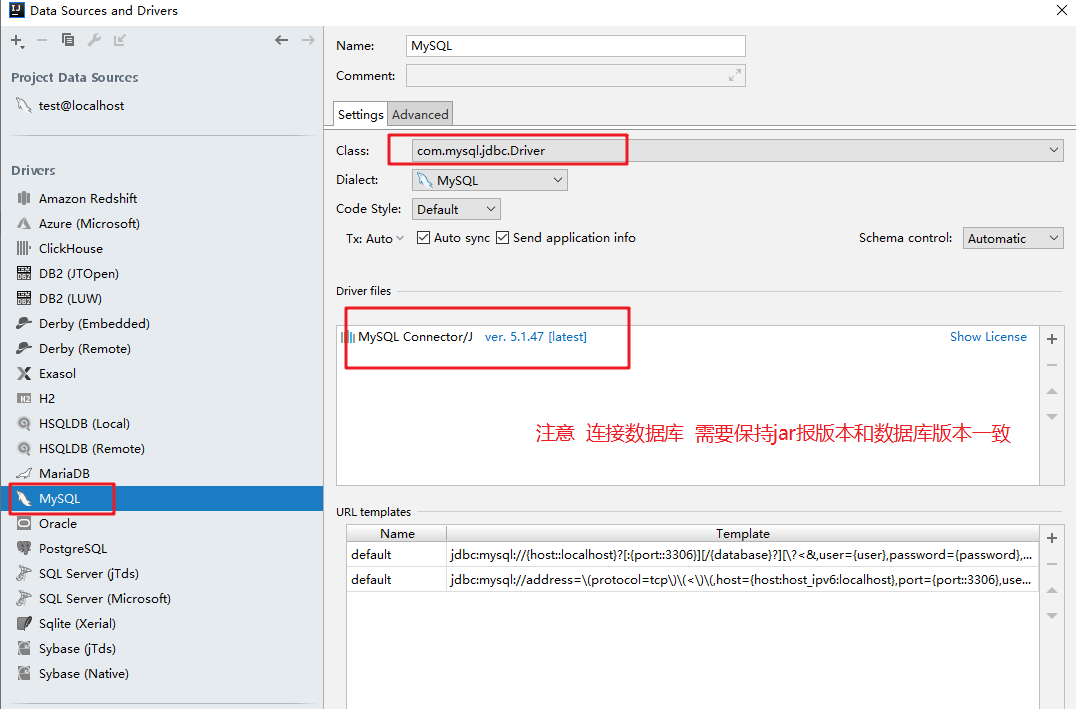Select DB2 (LUW) driver

(x=70, y=299)
